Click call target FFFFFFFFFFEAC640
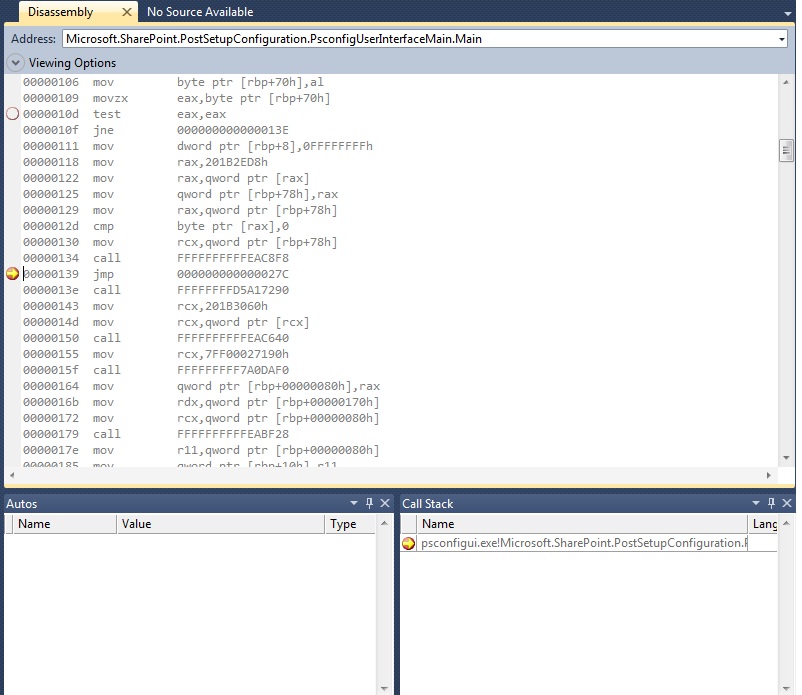The width and height of the screenshot is (802, 695). [233, 338]
